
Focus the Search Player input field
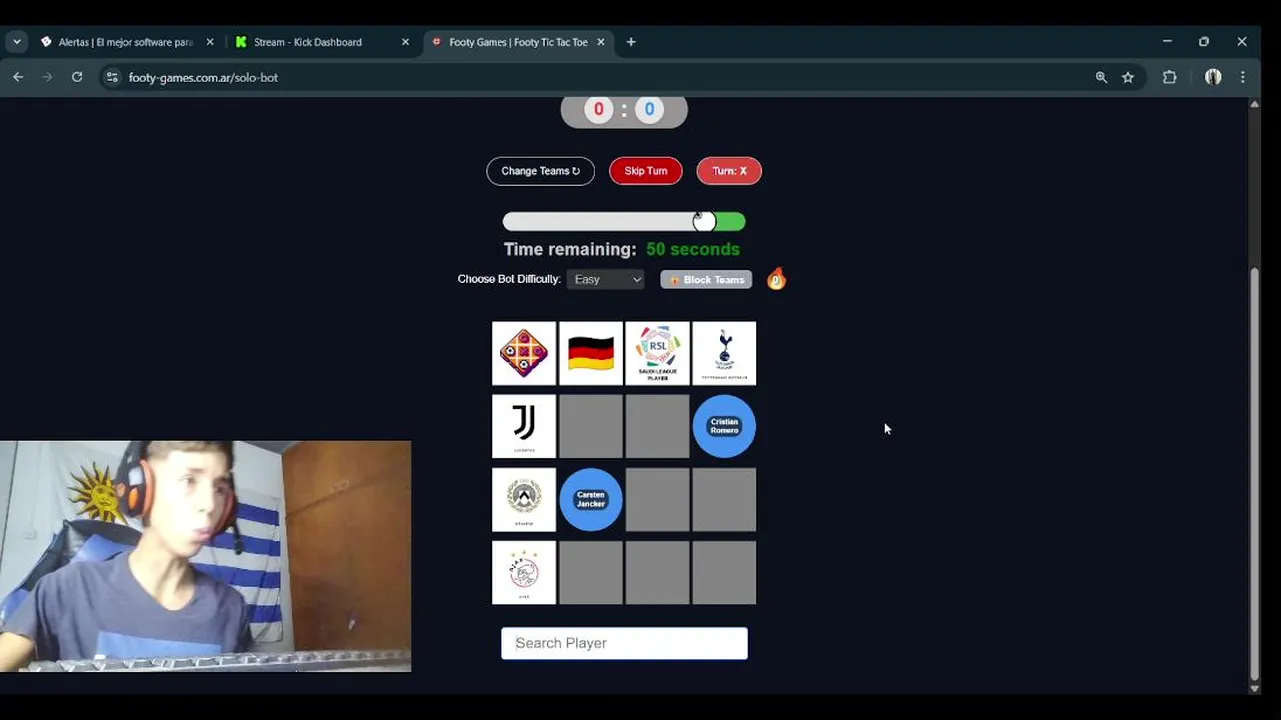click(x=624, y=643)
